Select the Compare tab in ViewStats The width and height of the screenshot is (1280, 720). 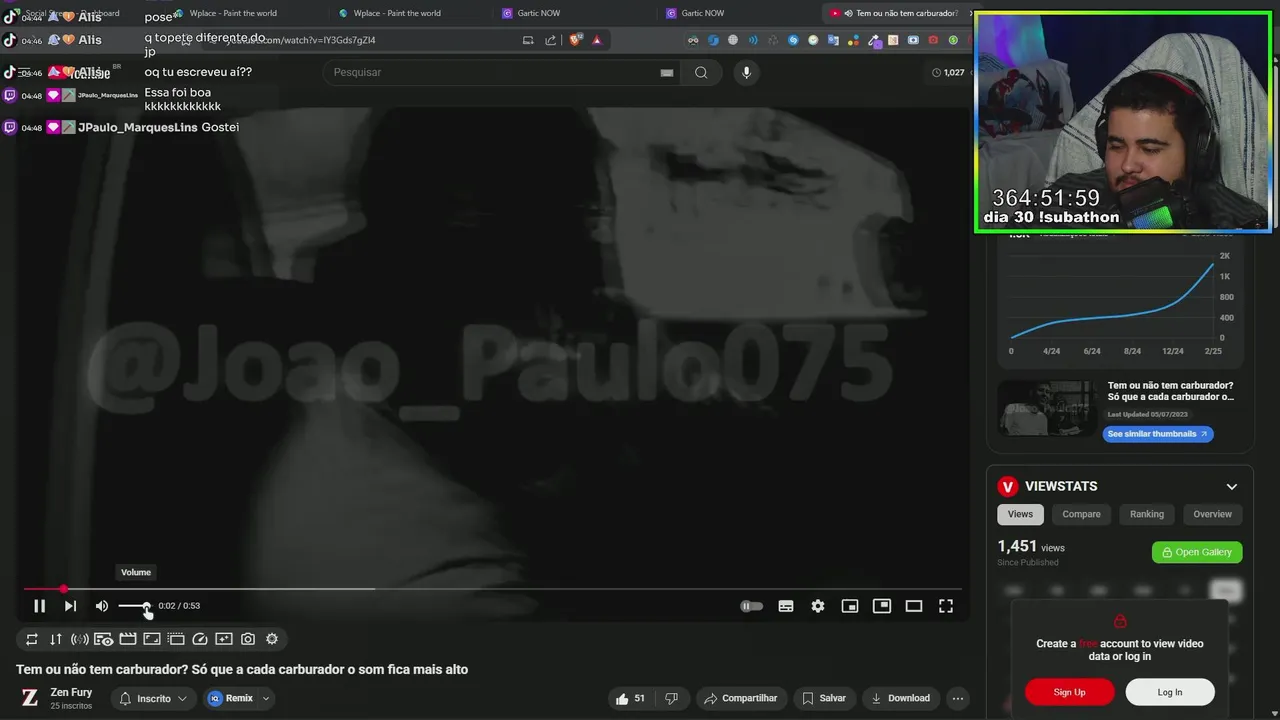[x=1081, y=514]
